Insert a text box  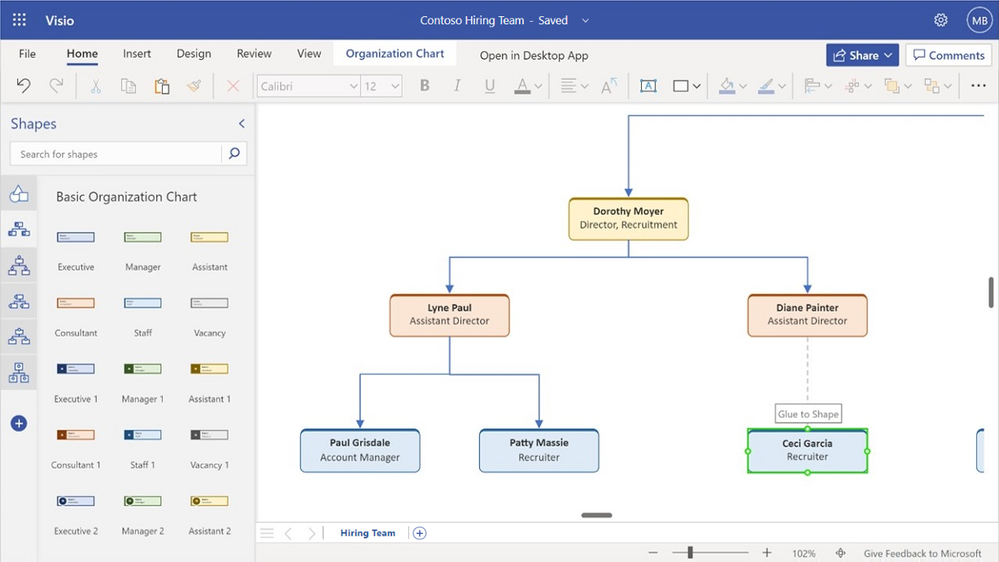(x=648, y=86)
